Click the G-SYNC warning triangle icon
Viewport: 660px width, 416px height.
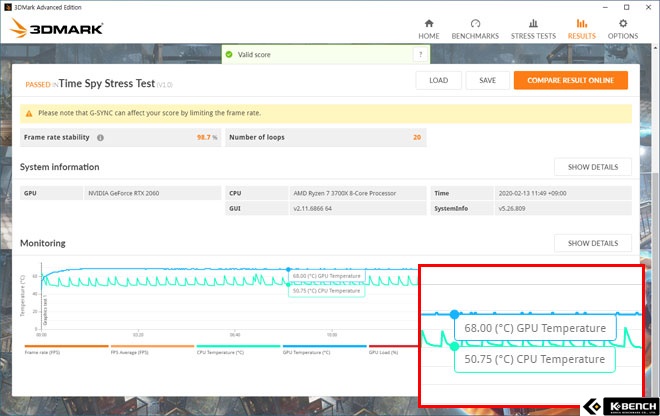[x=29, y=113]
